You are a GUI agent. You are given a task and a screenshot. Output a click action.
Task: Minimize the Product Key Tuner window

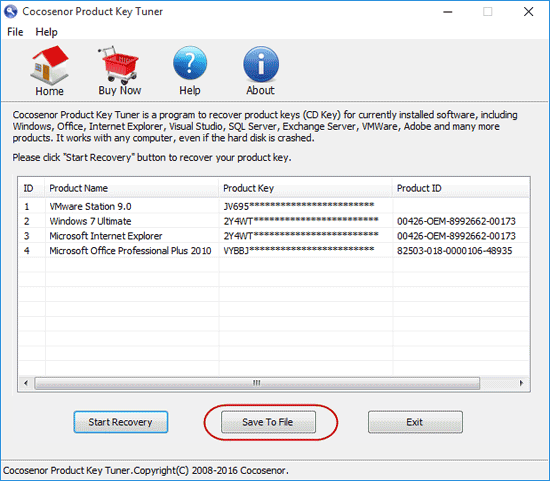pyautogui.click(x=448, y=12)
